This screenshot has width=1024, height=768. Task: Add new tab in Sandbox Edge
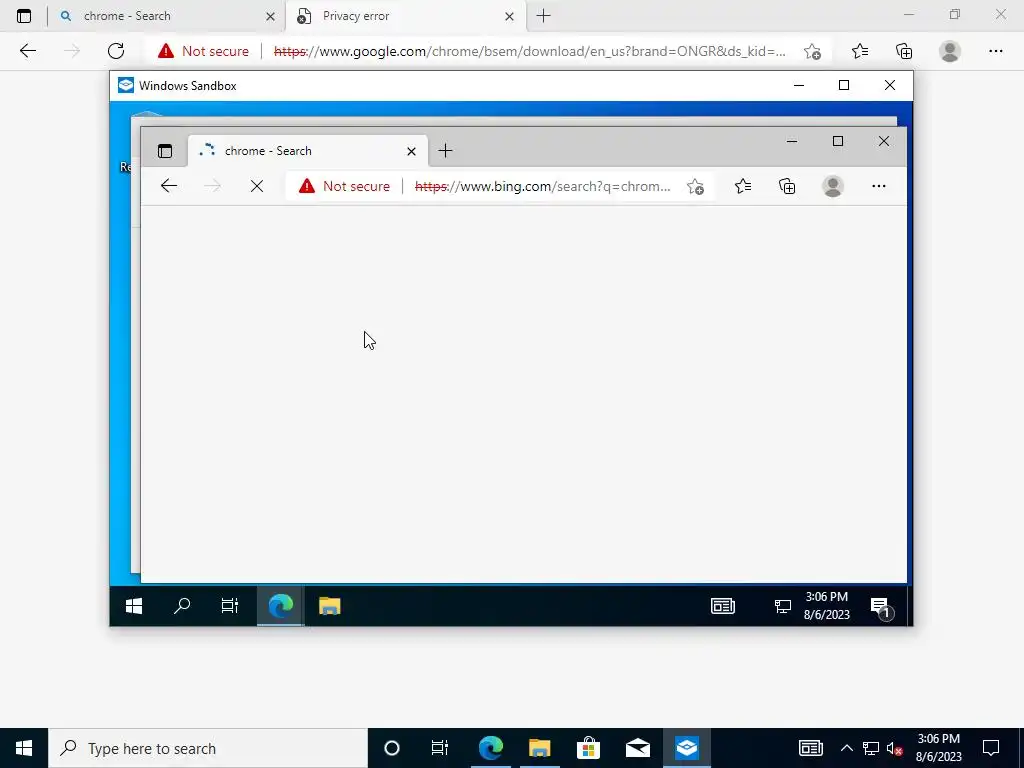coord(445,151)
